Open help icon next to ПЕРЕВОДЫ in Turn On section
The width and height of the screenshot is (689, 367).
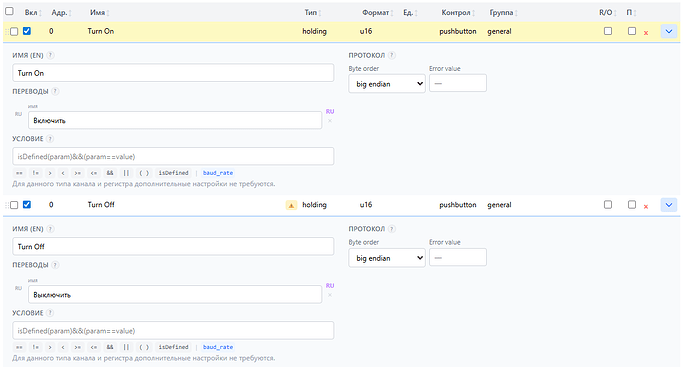tap(55, 91)
